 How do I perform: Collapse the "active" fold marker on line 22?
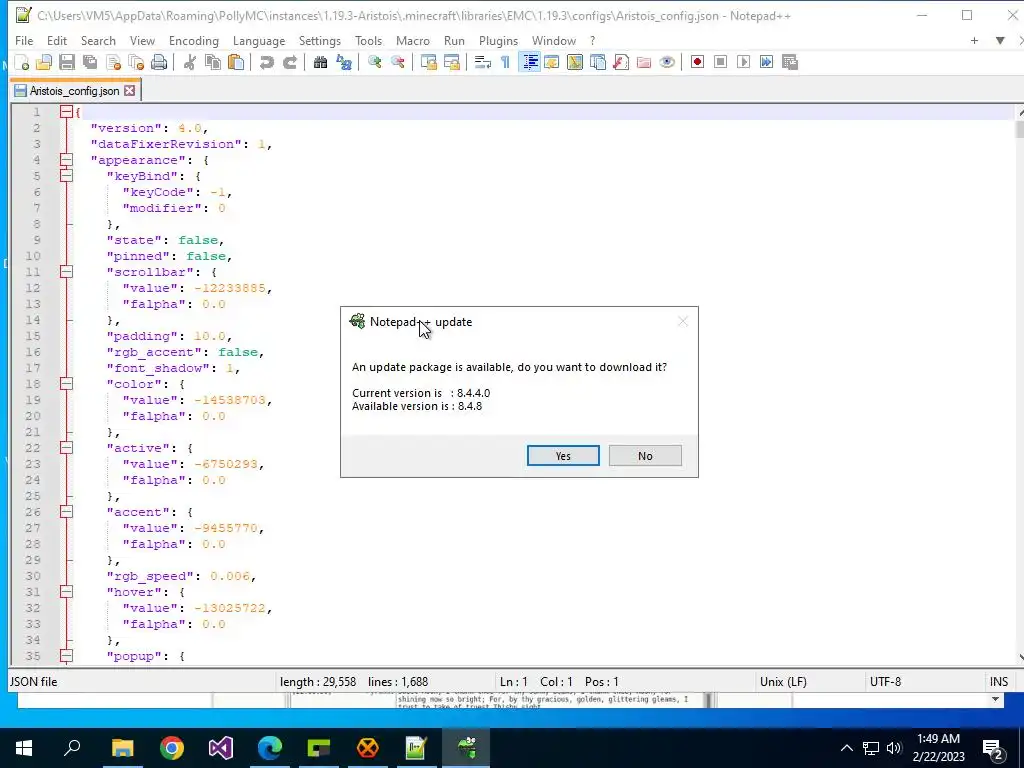coord(66,448)
